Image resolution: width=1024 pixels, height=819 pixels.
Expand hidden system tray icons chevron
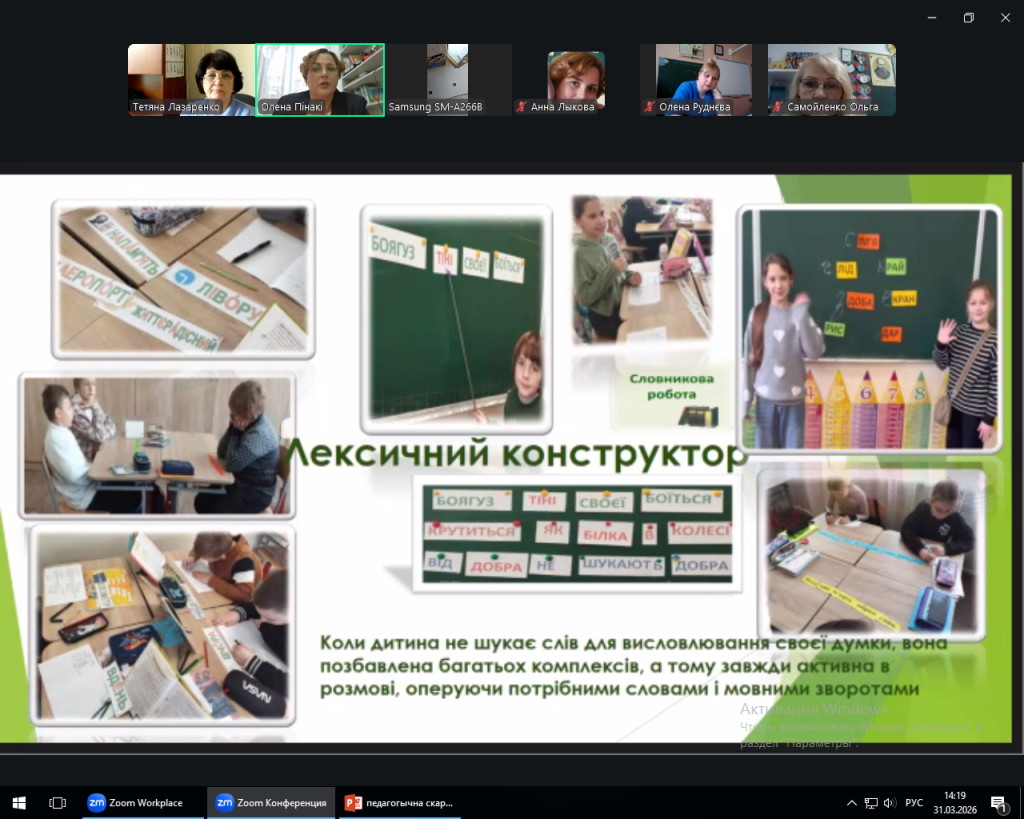(852, 802)
